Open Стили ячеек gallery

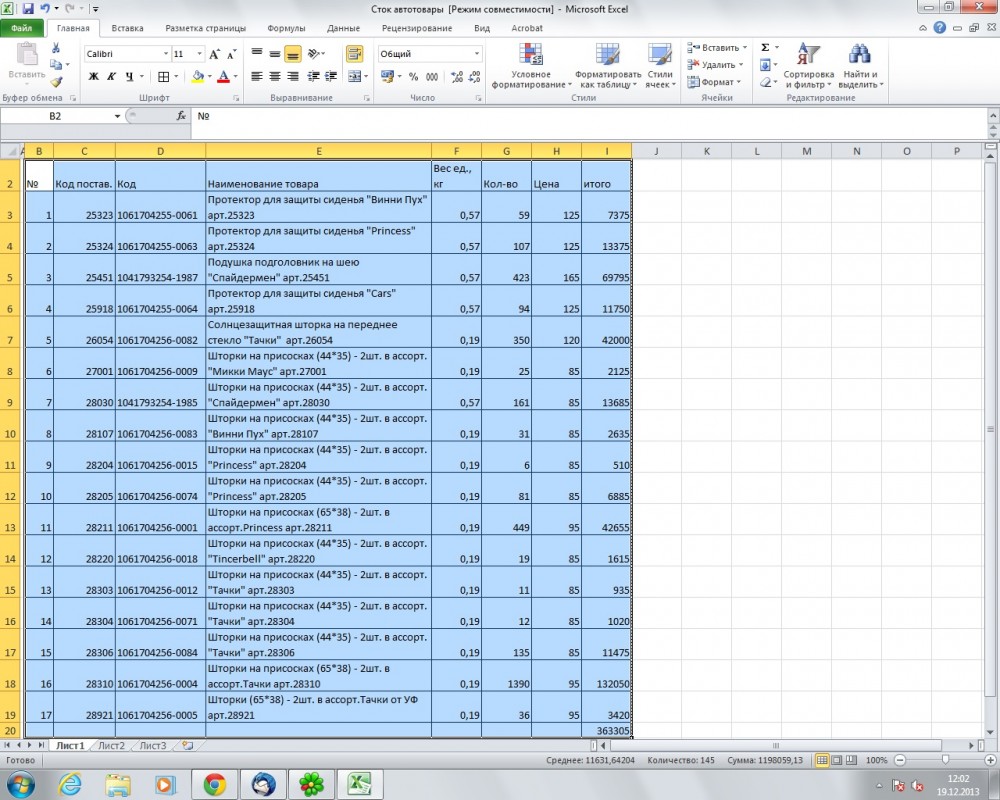660,66
